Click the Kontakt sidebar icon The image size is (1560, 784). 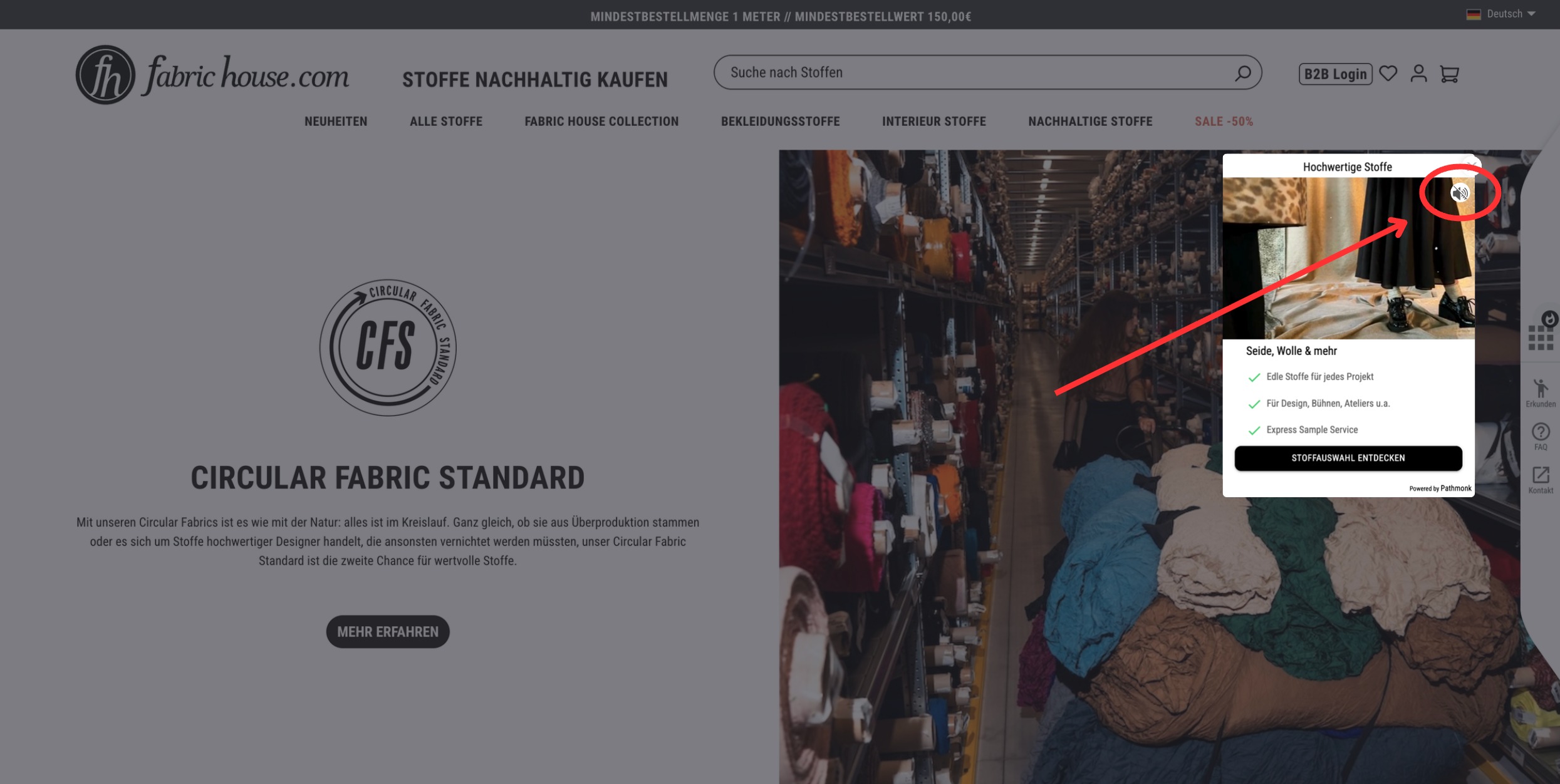point(1541,480)
